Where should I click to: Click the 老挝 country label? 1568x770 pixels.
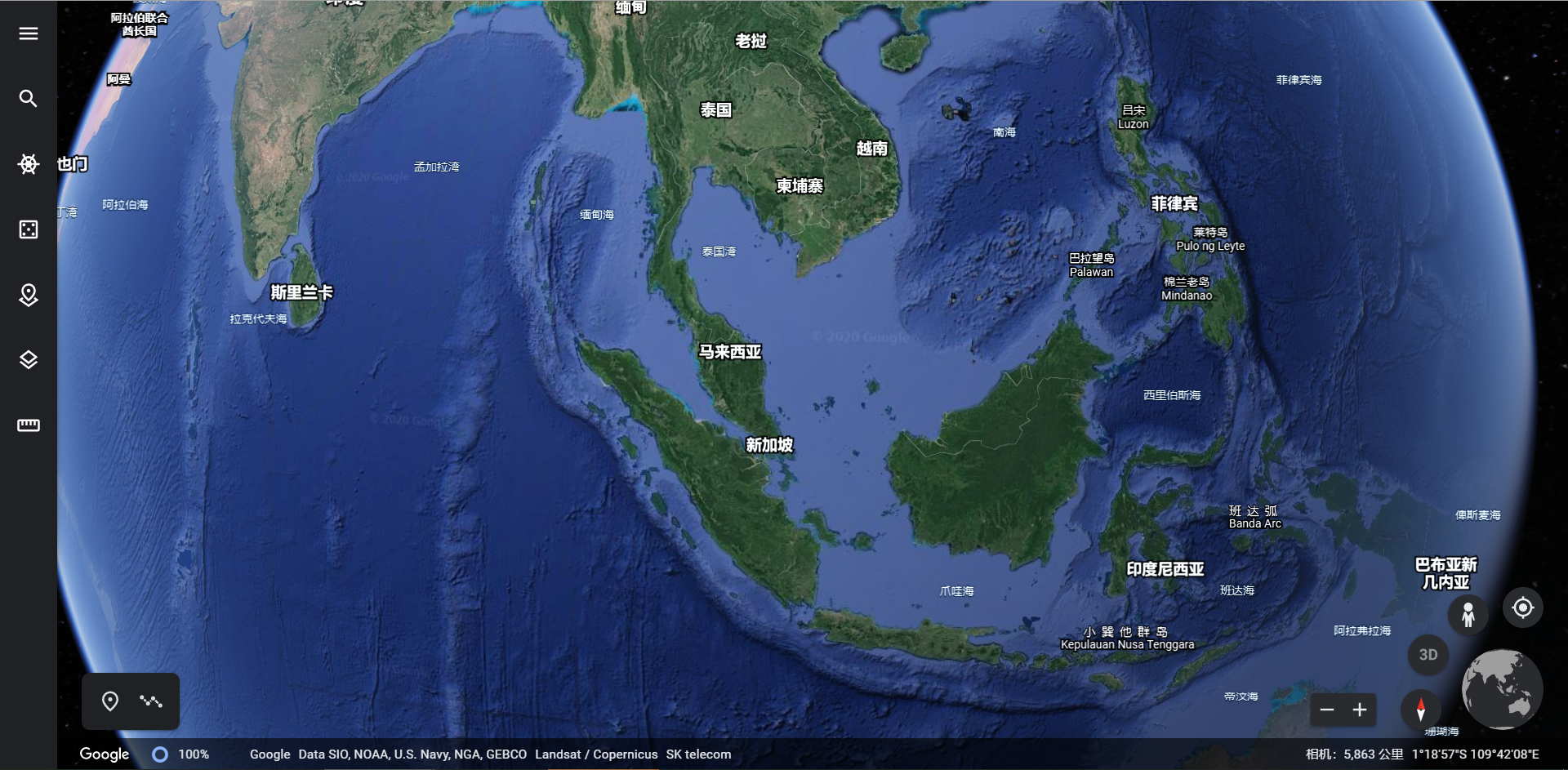pos(751,41)
